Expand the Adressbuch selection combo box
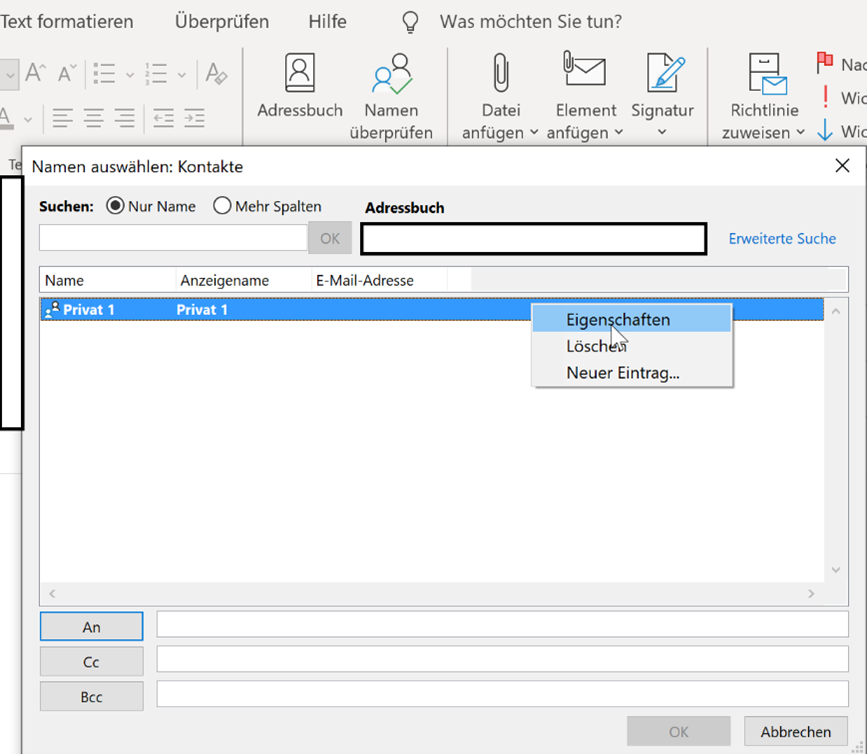Screen dimensions: 867x754 [x=533, y=239]
